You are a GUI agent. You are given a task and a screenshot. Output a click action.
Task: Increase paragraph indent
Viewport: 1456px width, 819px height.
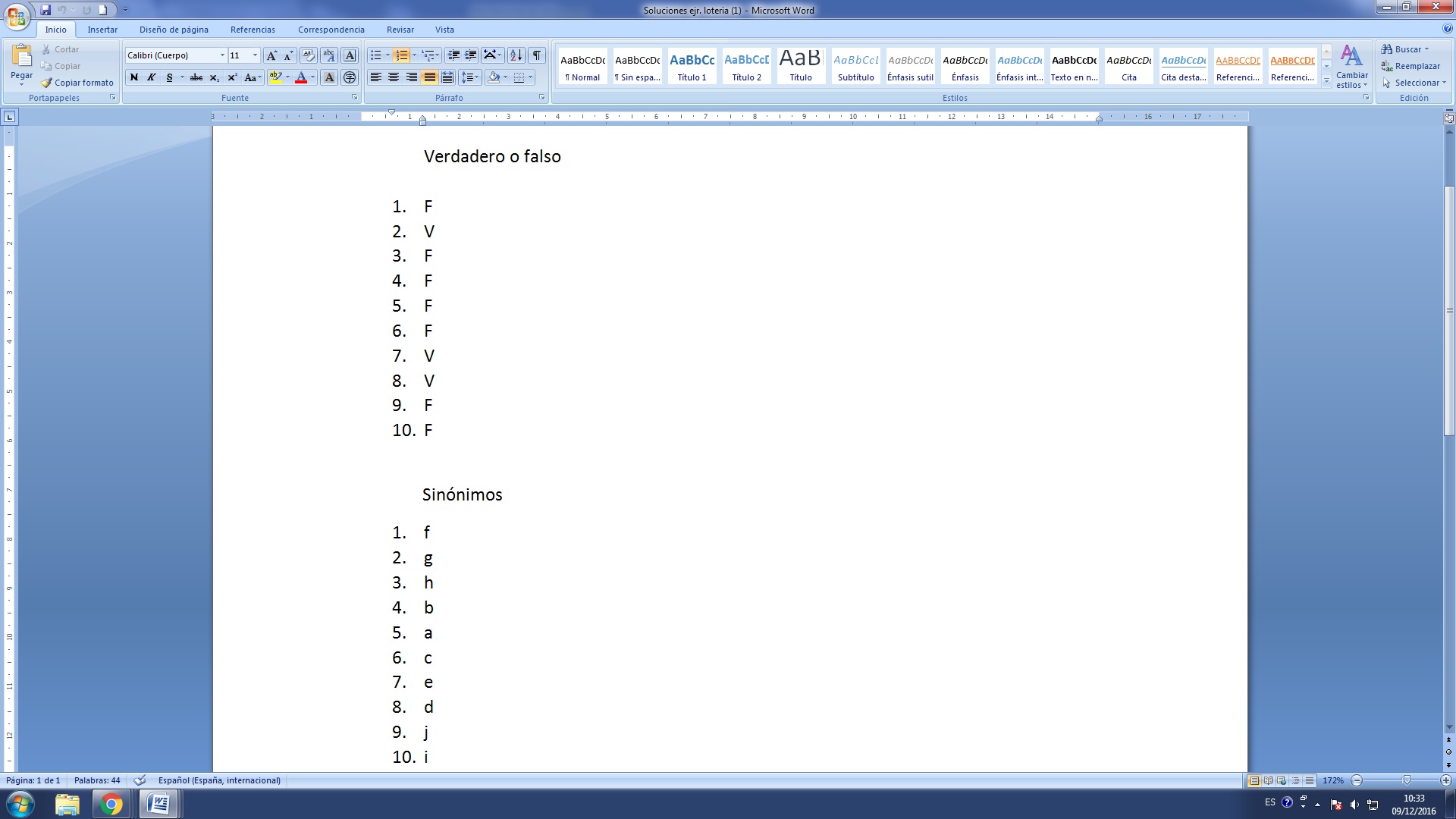pos(471,55)
